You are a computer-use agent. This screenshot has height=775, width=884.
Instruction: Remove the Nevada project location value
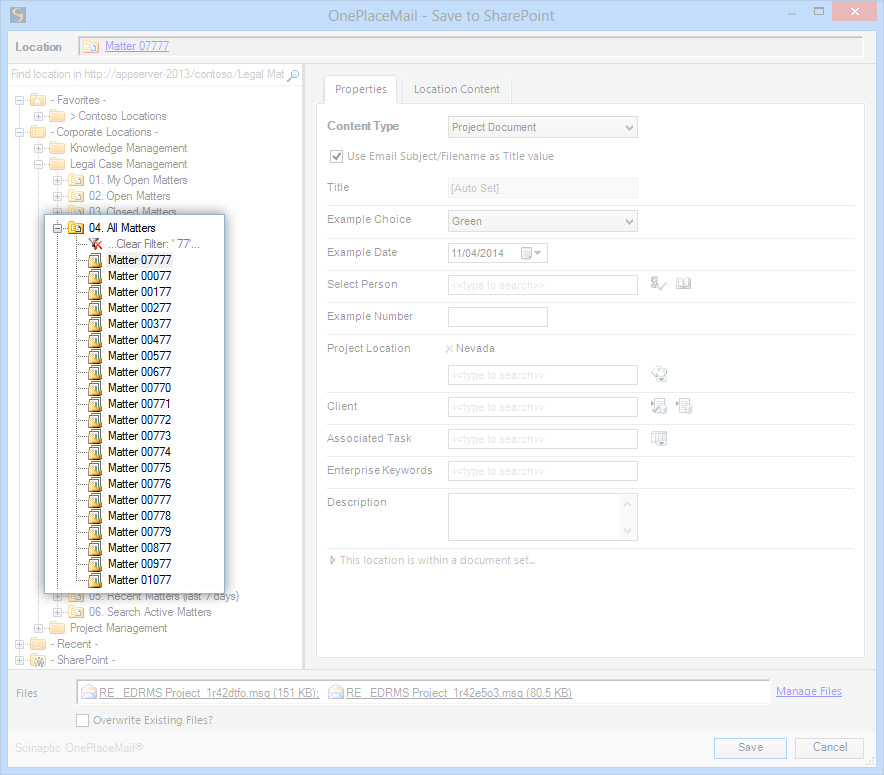[x=449, y=348]
